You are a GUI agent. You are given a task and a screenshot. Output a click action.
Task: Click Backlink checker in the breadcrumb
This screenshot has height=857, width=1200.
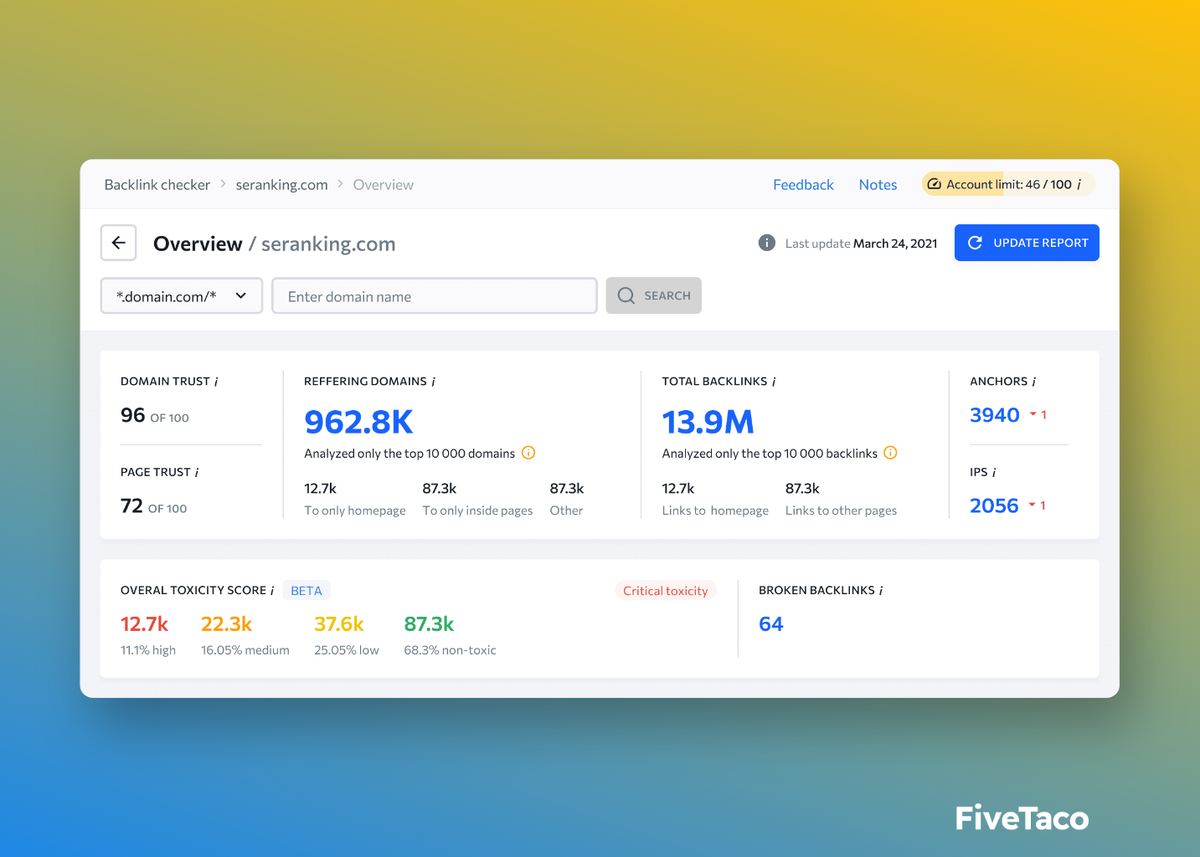pos(157,185)
